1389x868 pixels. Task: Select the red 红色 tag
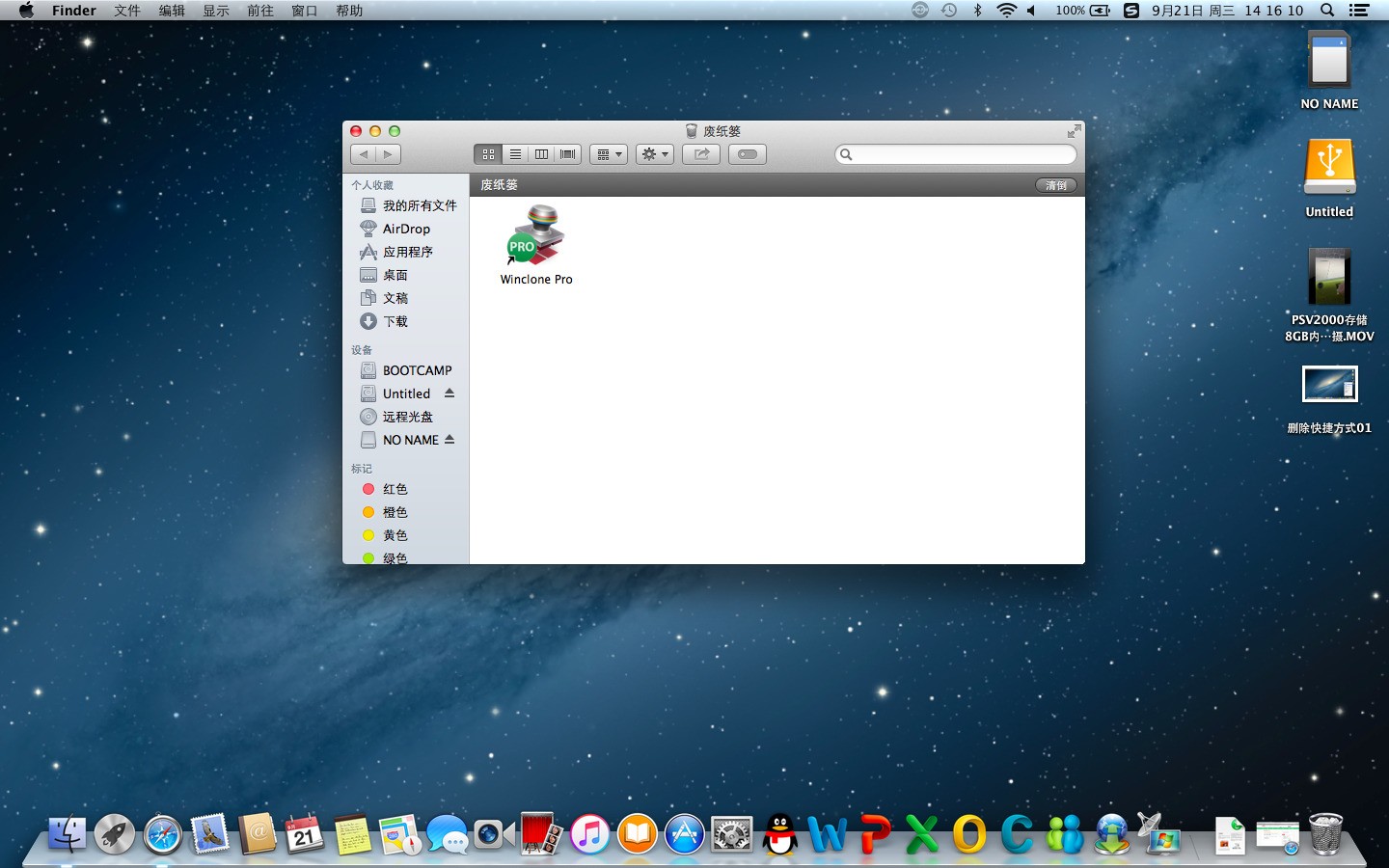tap(395, 489)
